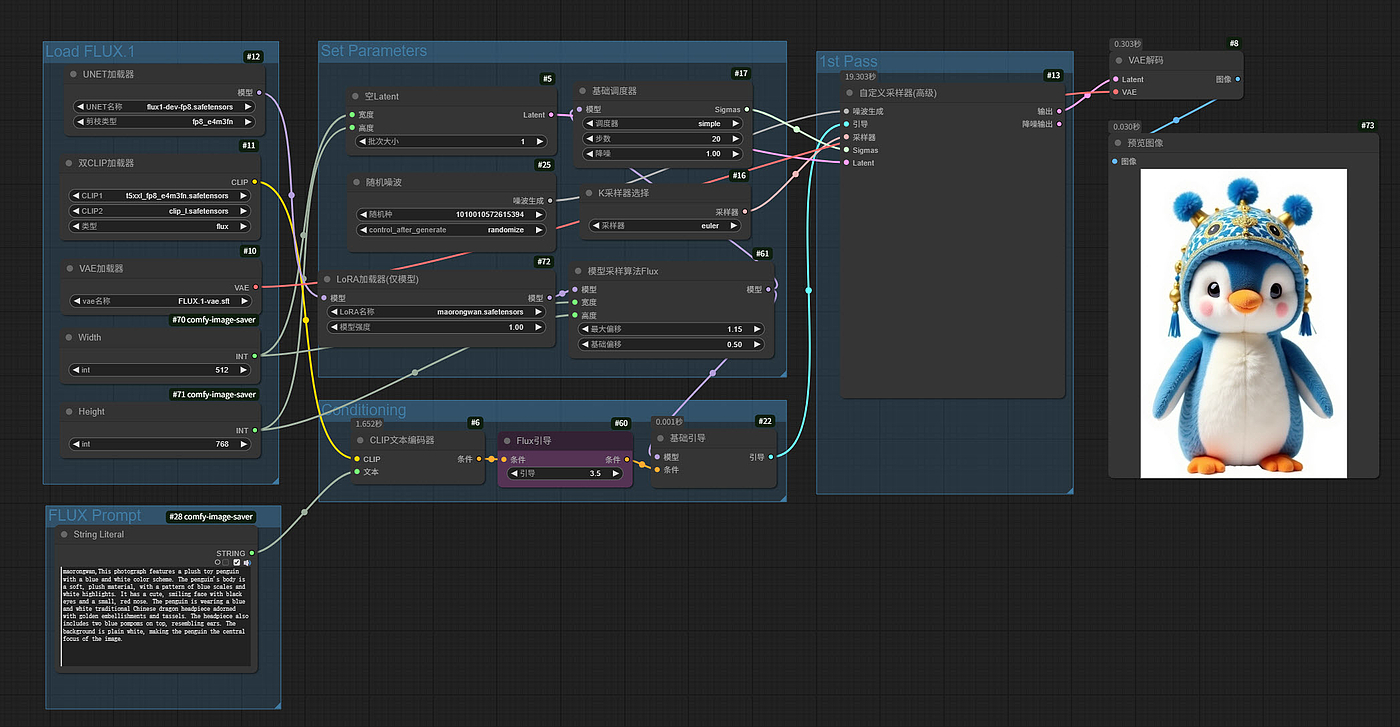Click the Flux引导 guidance value 3.5 slider
Image resolution: width=1400 pixels, height=727 pixels.
(x=566, y=474)
